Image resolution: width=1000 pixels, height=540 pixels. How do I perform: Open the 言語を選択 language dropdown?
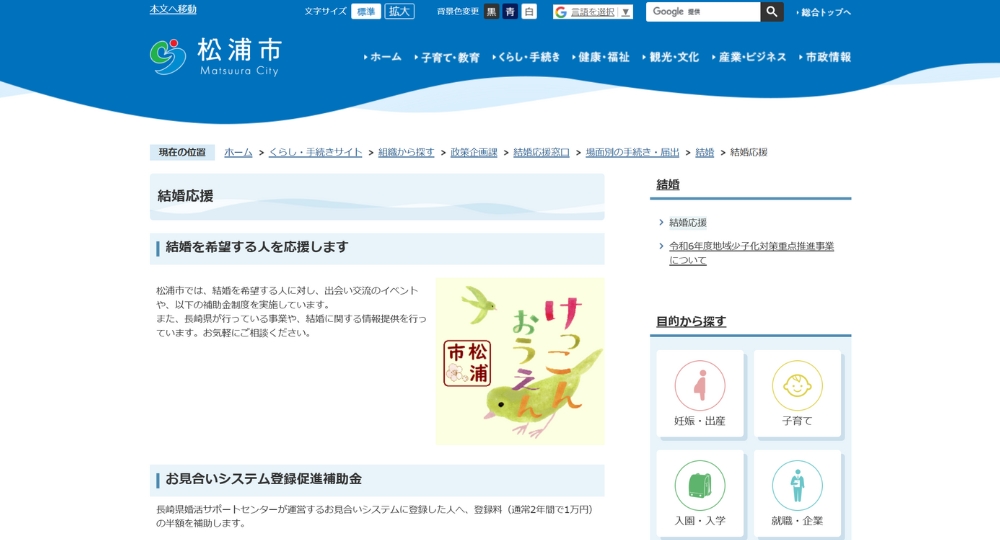(x=593, y=12)
